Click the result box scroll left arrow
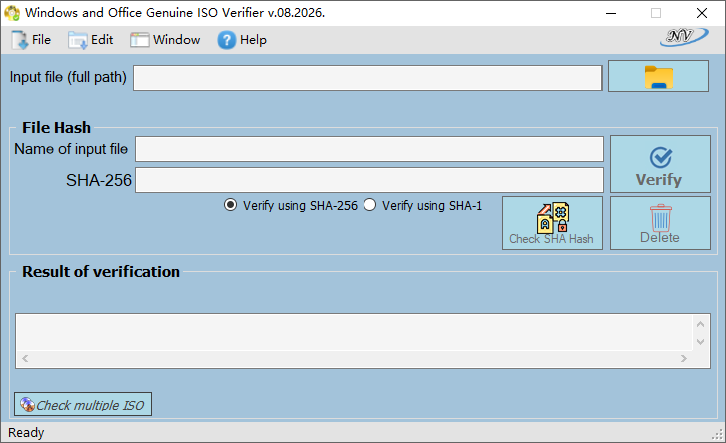 pos(25,358)
